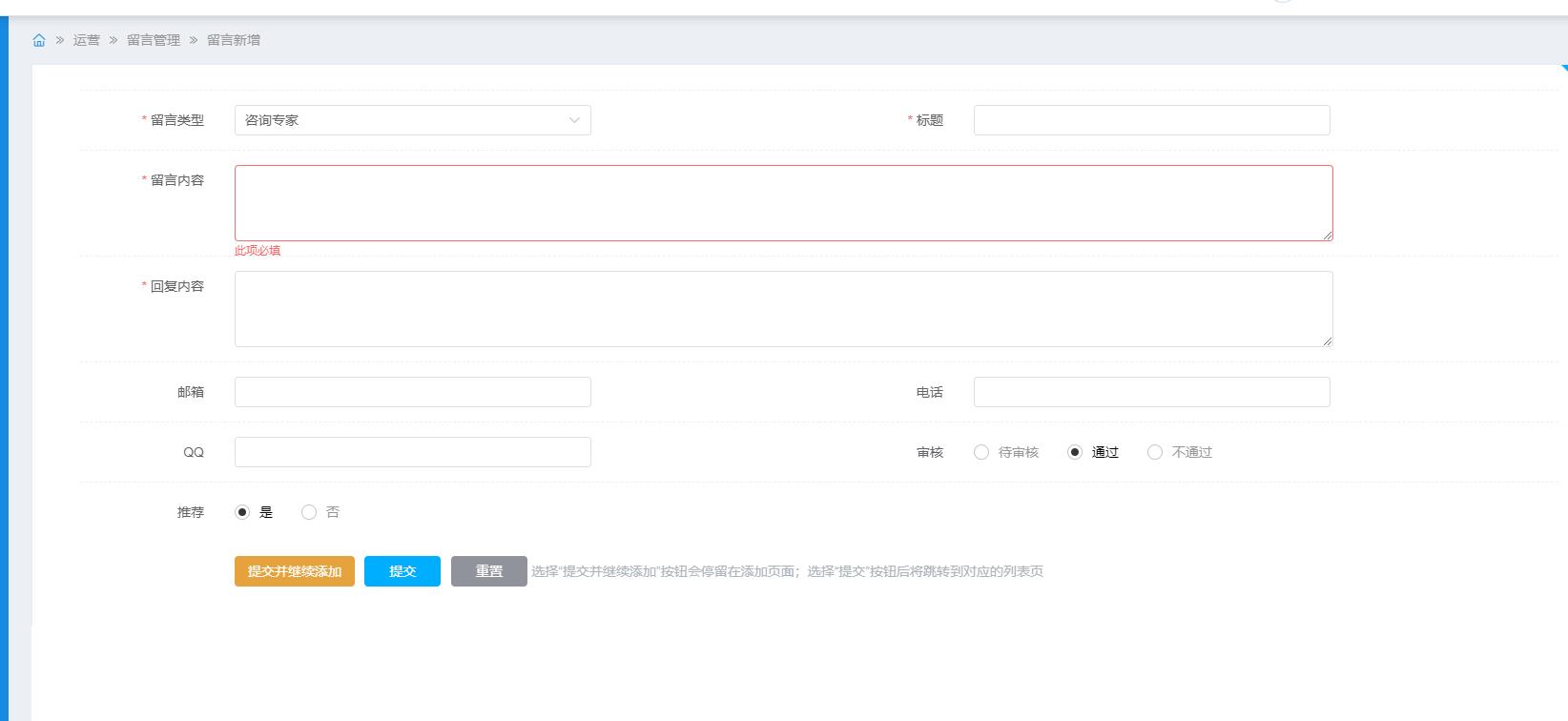The height and width of the screenshot is (721, 1568).
Task: Click the 推荐 field label
Action: (191, 512)
